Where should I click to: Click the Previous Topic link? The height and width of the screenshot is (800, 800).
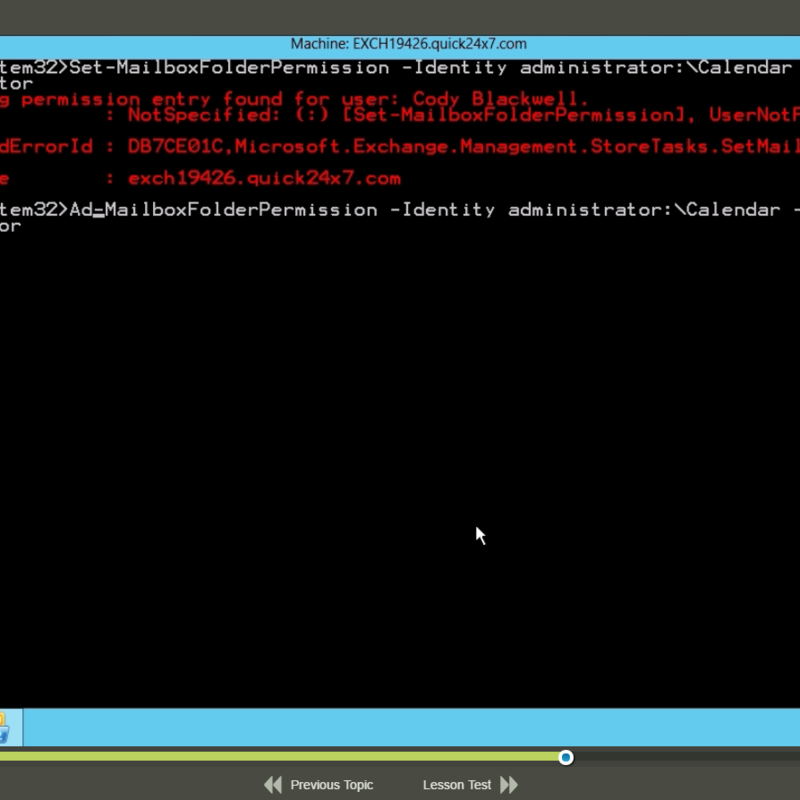point(332,784)
